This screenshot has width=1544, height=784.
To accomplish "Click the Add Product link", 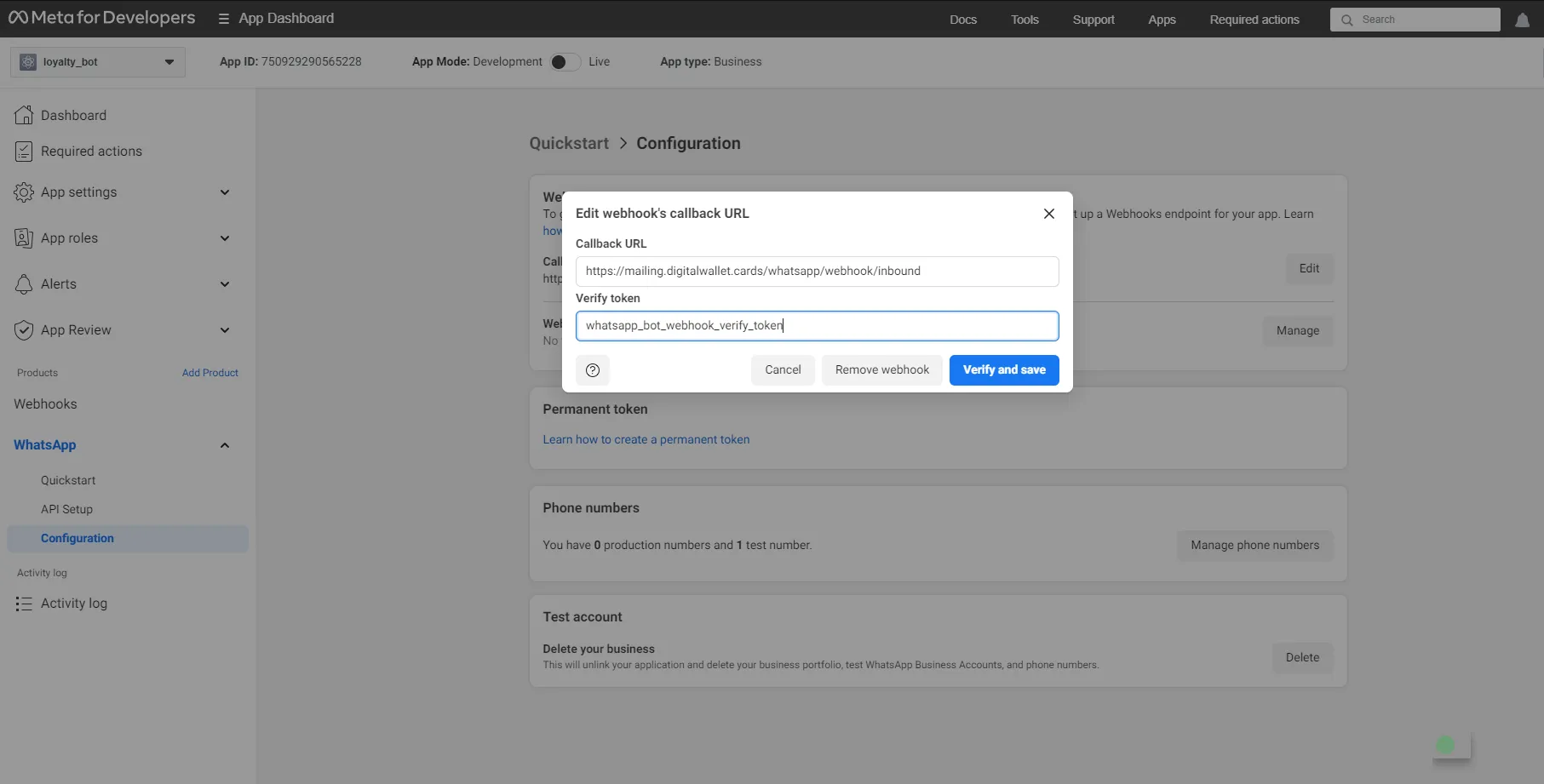I will (210, 373).
